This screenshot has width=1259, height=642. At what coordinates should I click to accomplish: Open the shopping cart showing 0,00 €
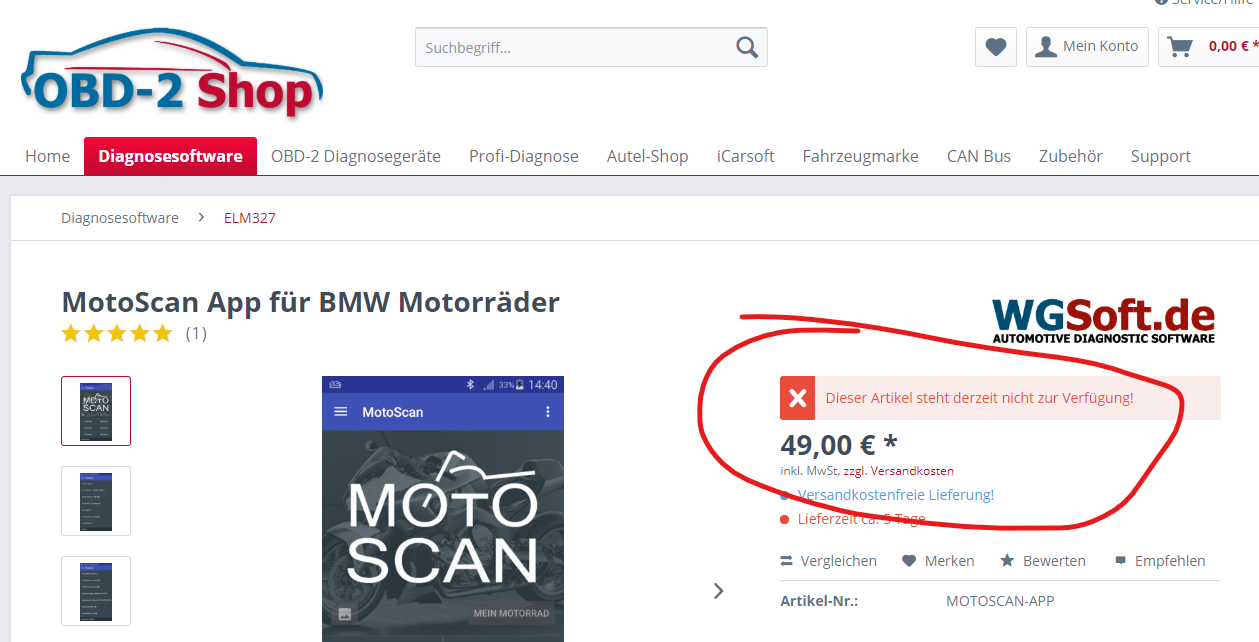[x=1209, y=47]
